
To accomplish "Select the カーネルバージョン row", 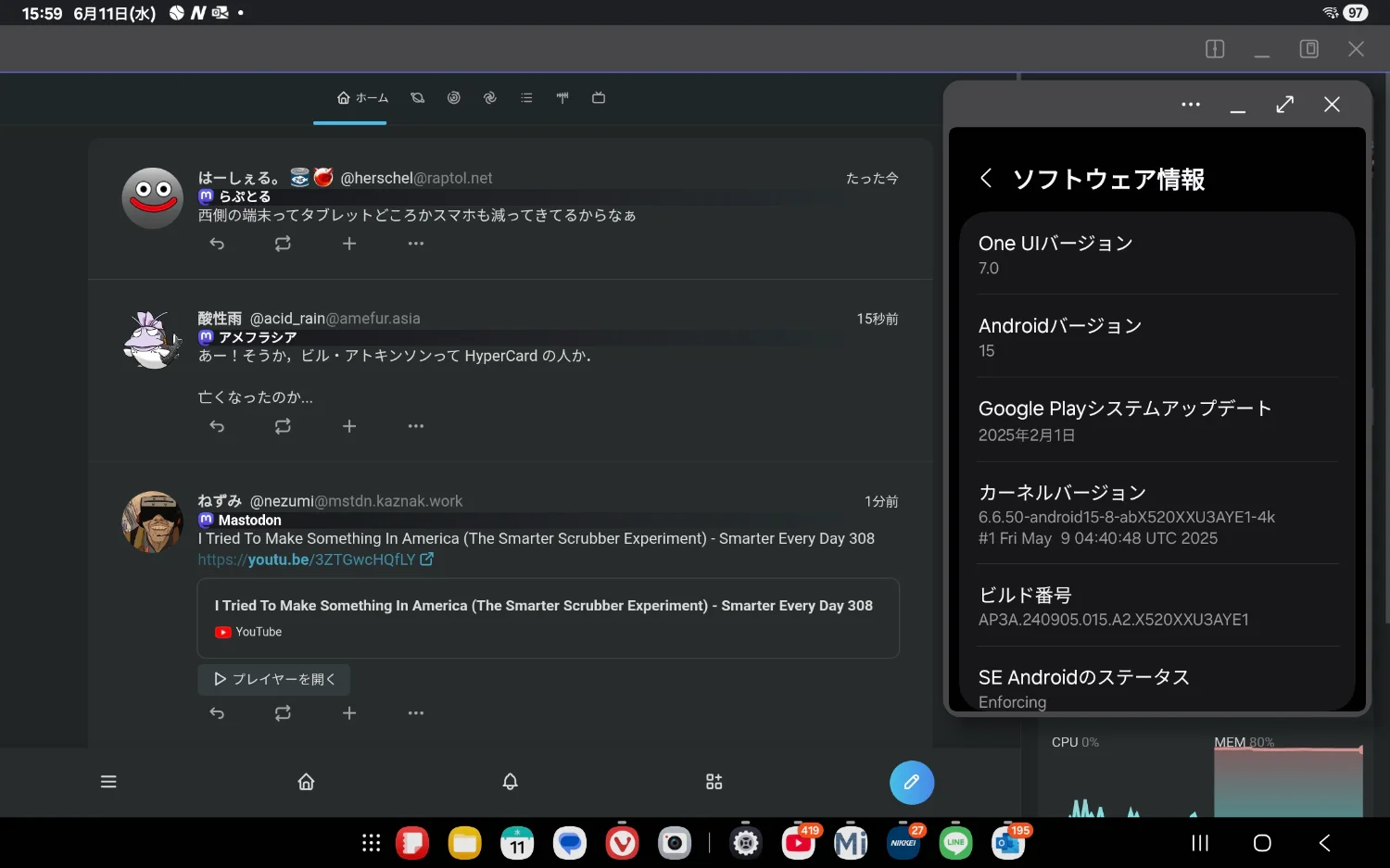I will (x=1157, y=514).
